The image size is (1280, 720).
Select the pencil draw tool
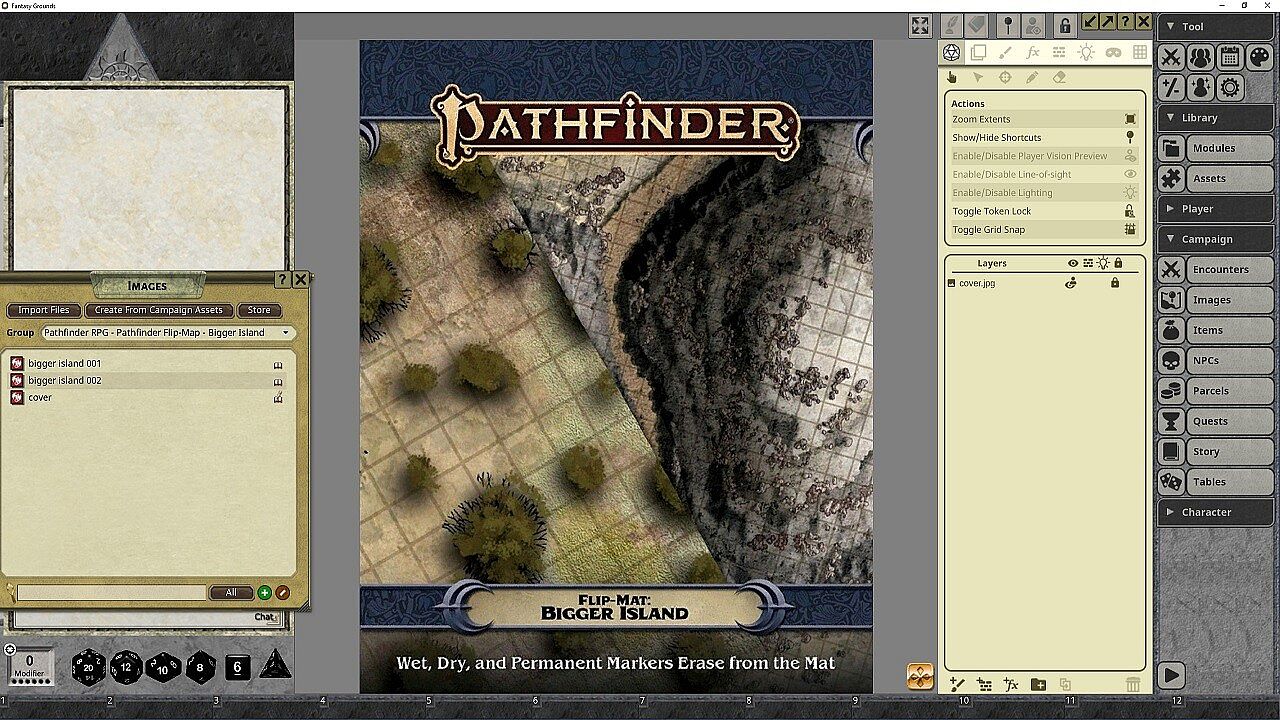coord(1032,77)
